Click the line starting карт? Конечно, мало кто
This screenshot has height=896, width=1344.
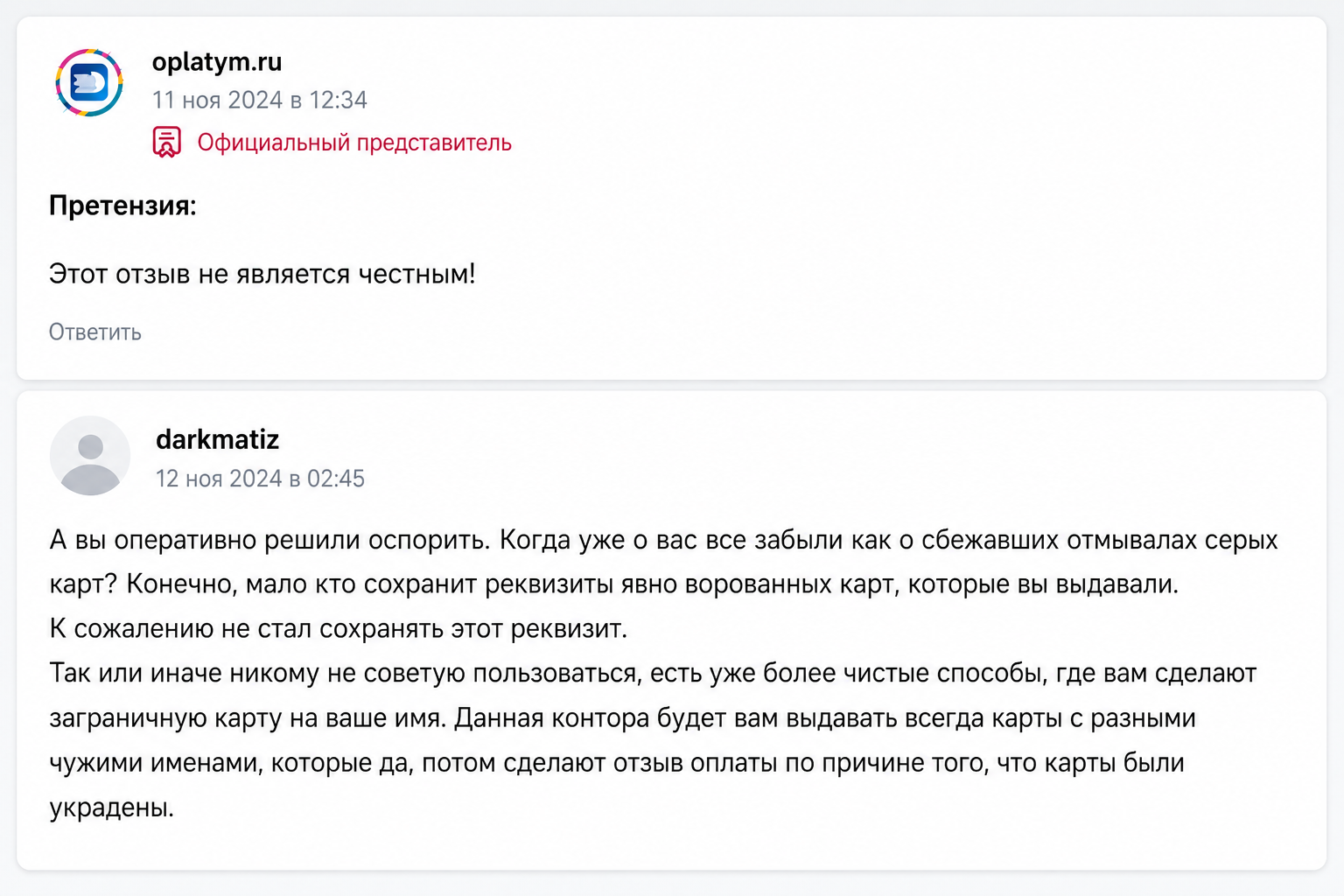614,584
